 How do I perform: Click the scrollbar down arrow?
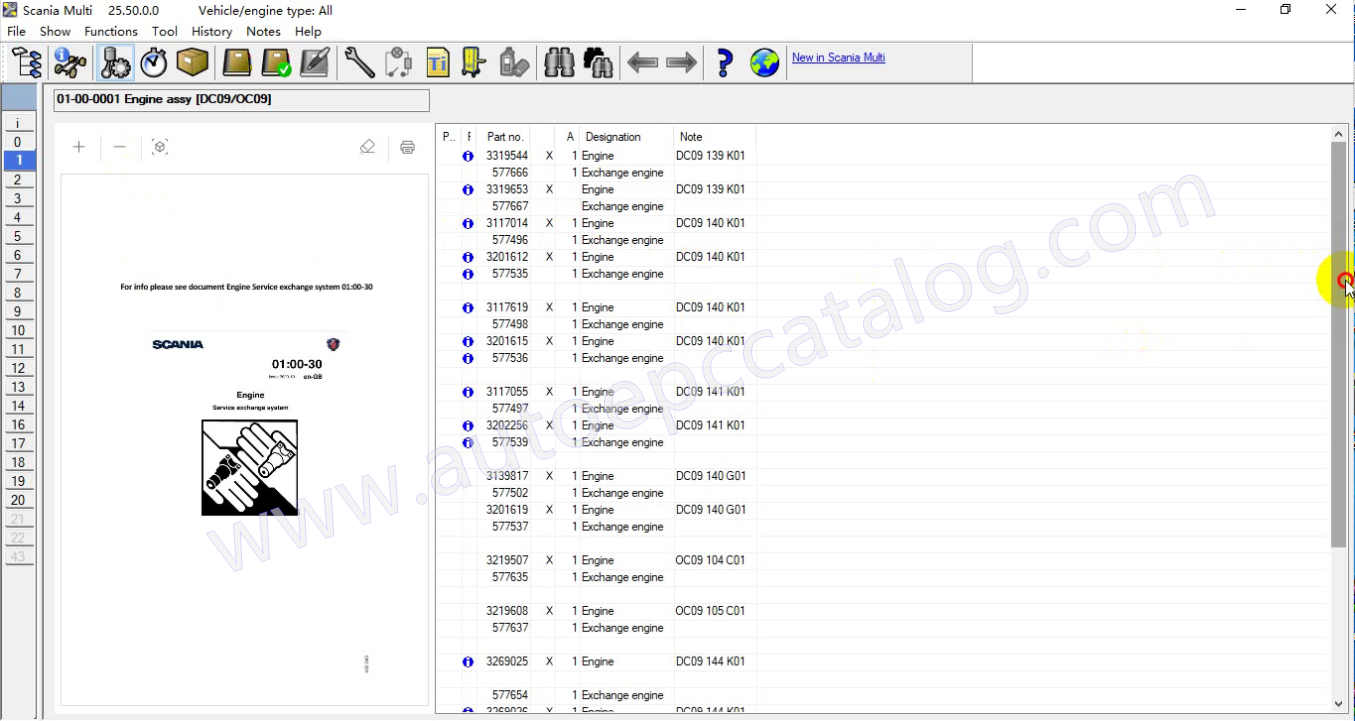[x=1339, y=704]
